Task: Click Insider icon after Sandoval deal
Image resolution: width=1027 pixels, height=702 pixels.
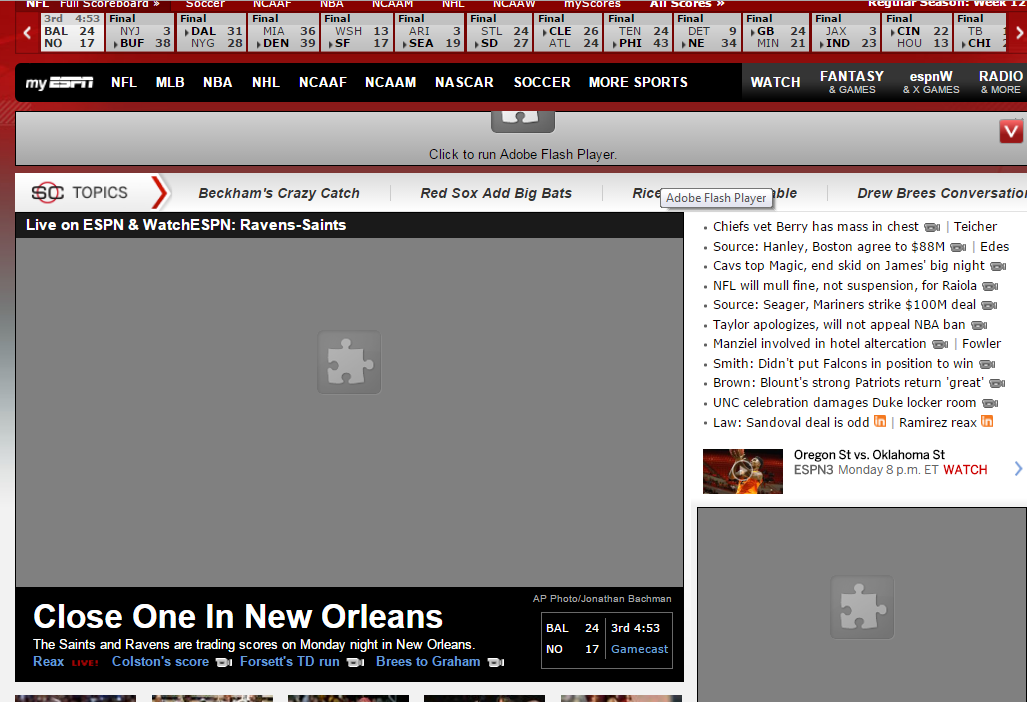Action: [880, 421]
